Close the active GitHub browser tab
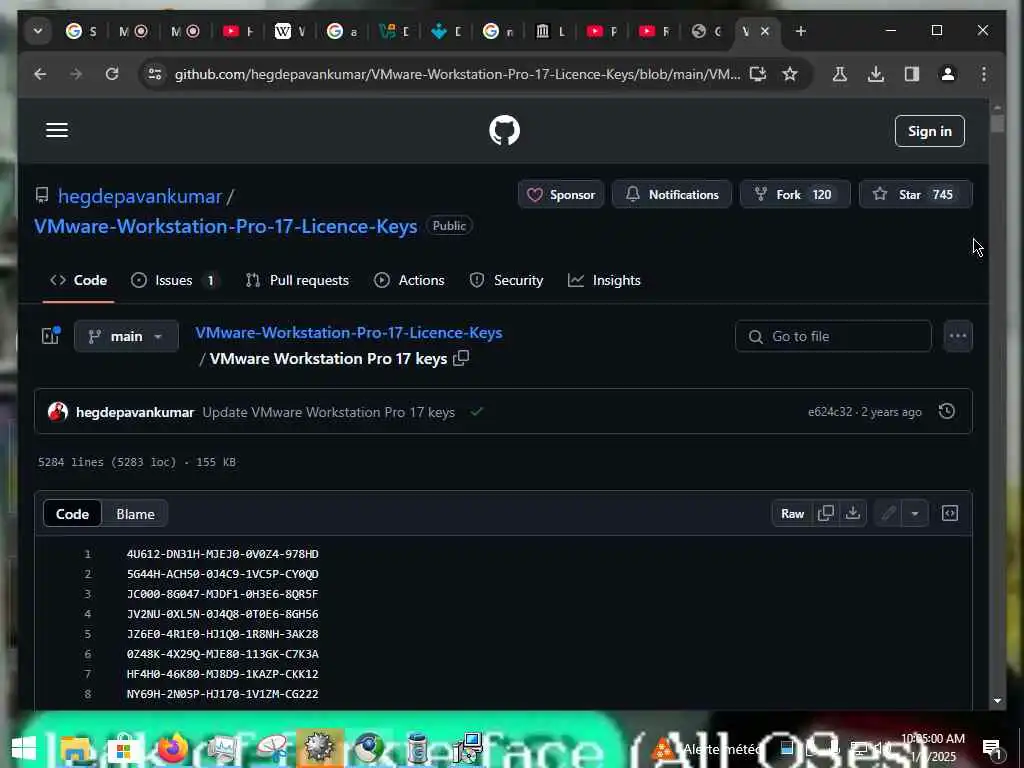The image size is (1024, 768). pos(765,31)
